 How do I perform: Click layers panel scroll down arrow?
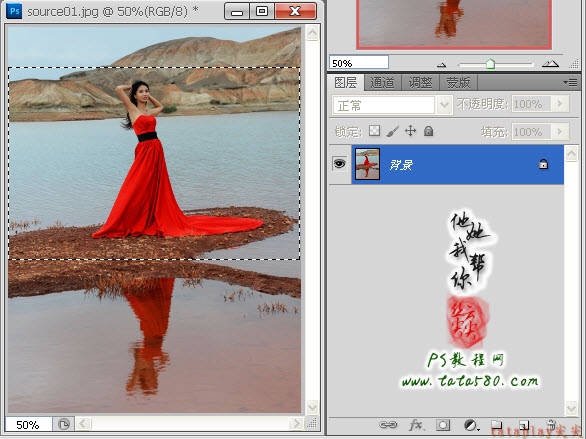571,408
